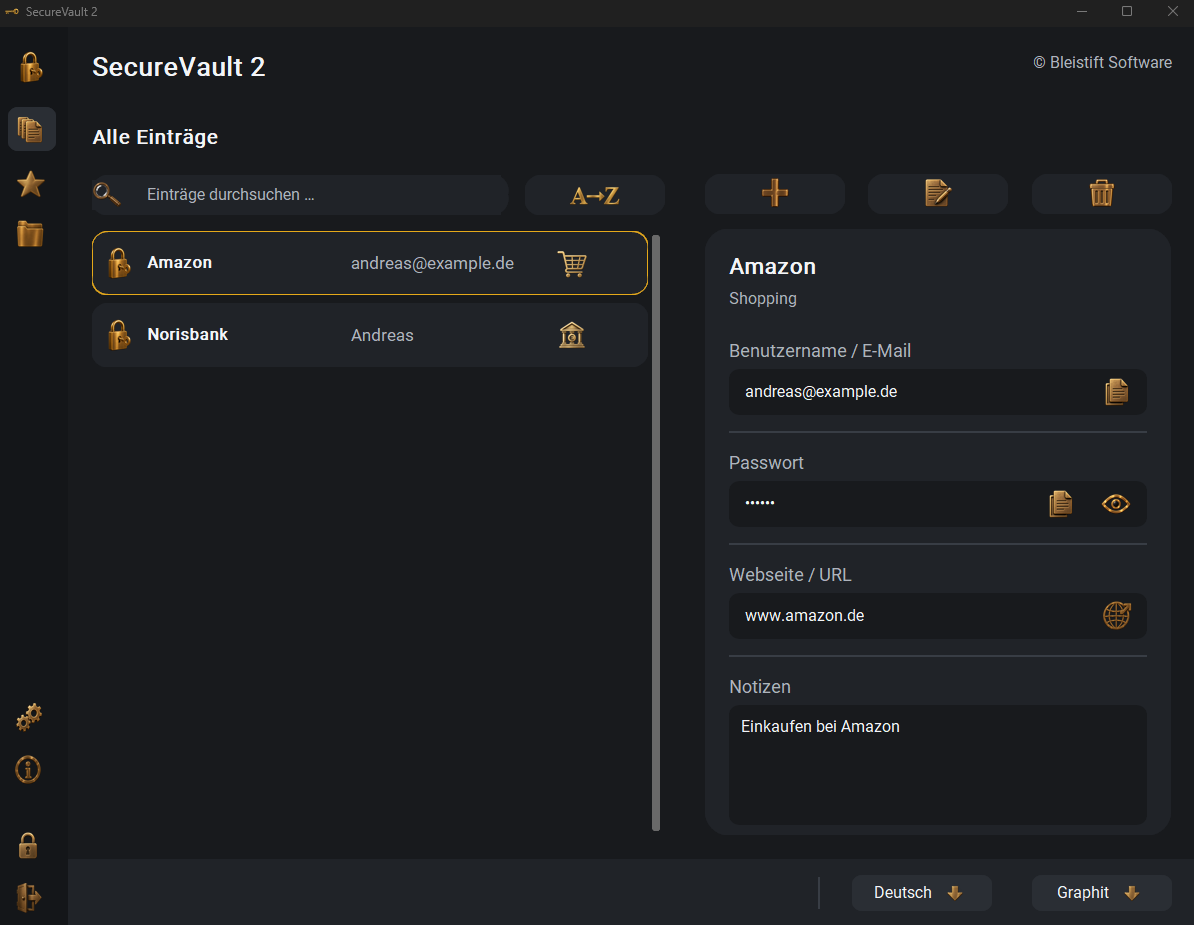Viewport: 1194px width, 925px height.
Task: Click the bank building icon on Norisbank row
Action: click(x=572, y=335)
